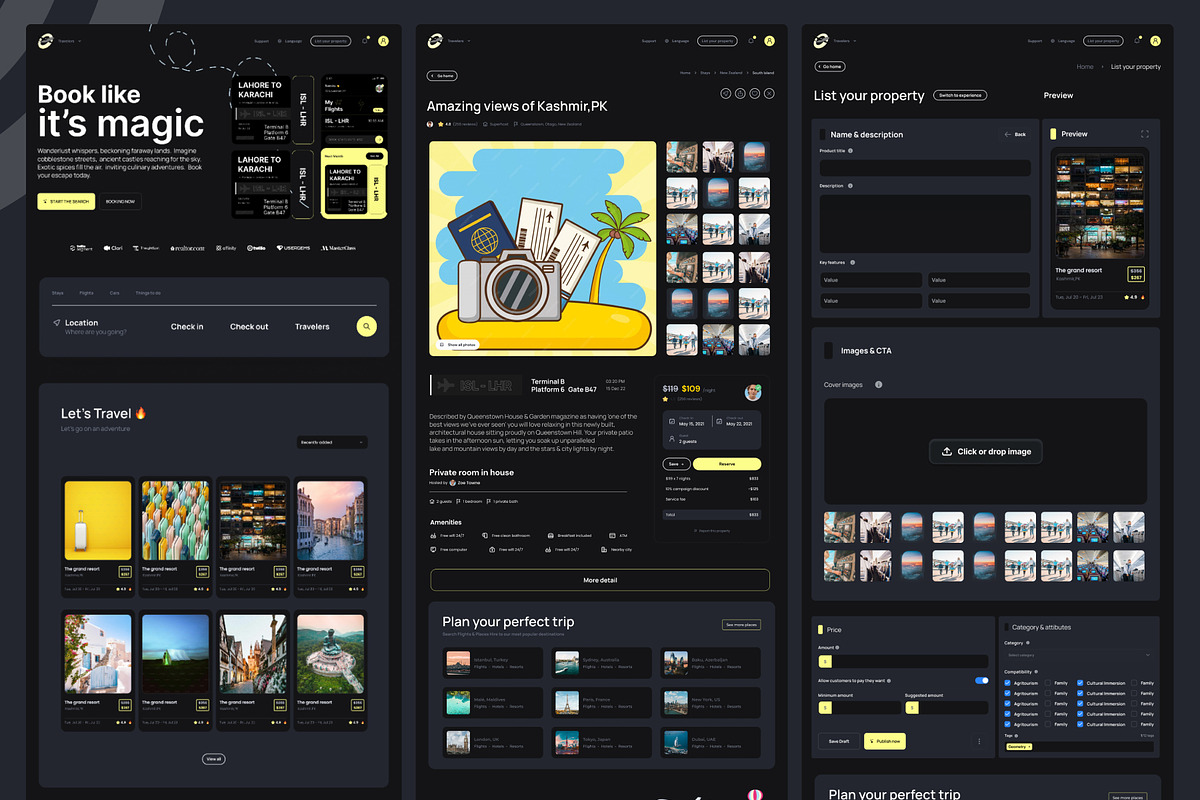Click the Description text area
The image size is (1200, 800).
click(x=925, y=223)
